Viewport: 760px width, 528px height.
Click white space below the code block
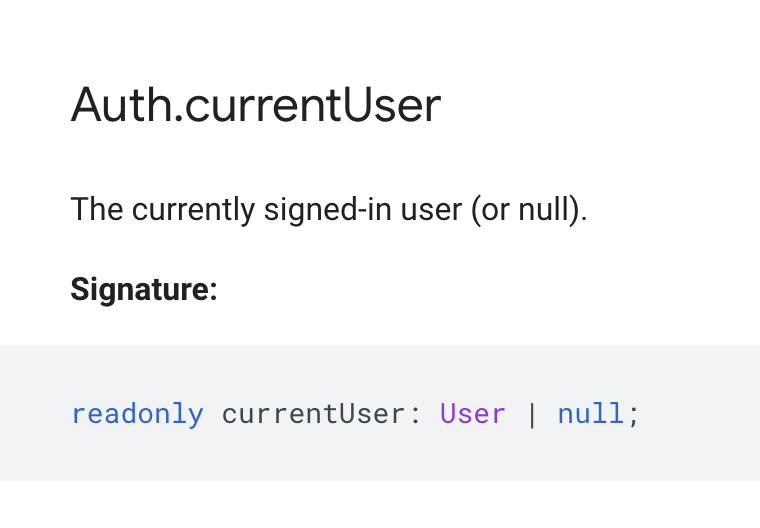coord(380,505)
